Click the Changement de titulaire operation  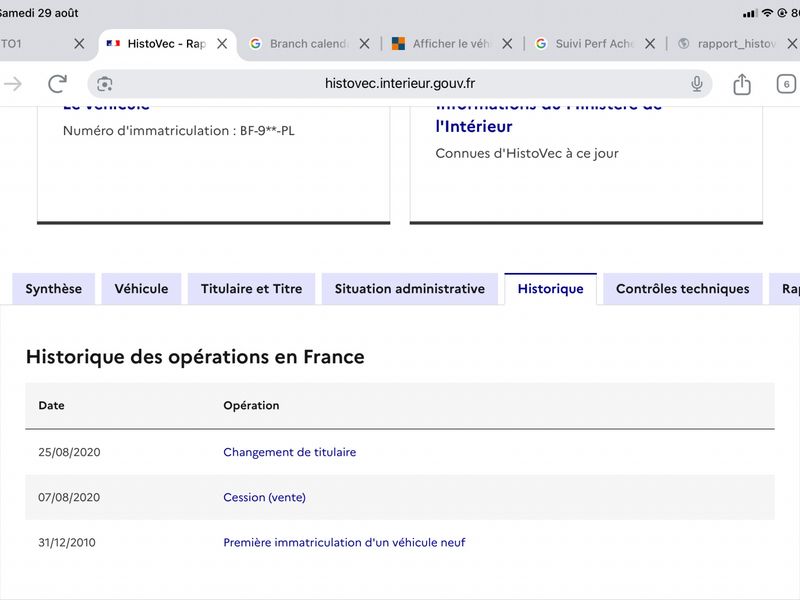[289, 452]
